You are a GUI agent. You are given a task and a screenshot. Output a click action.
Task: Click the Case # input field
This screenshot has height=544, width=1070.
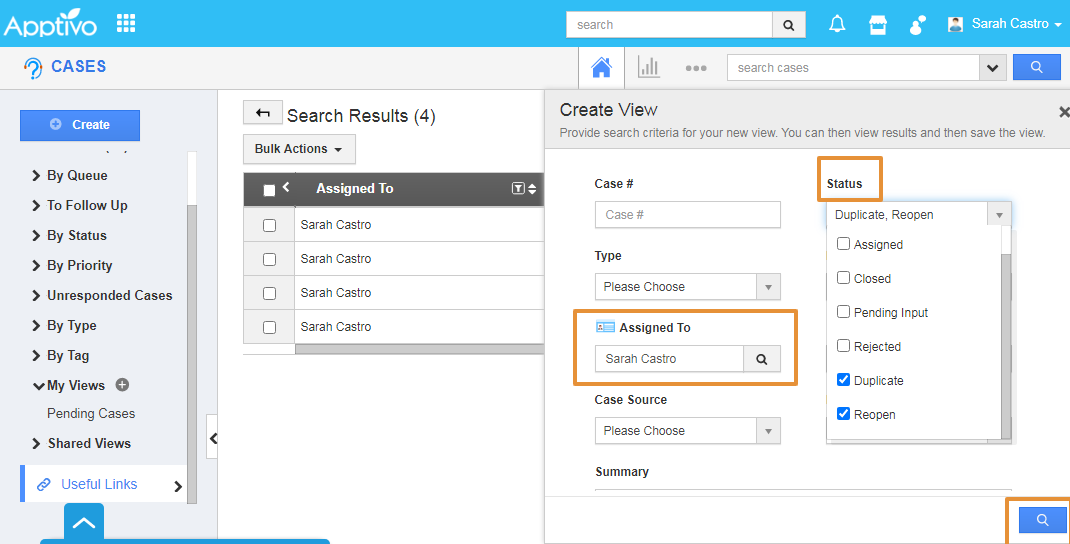(x=687, y=215)
